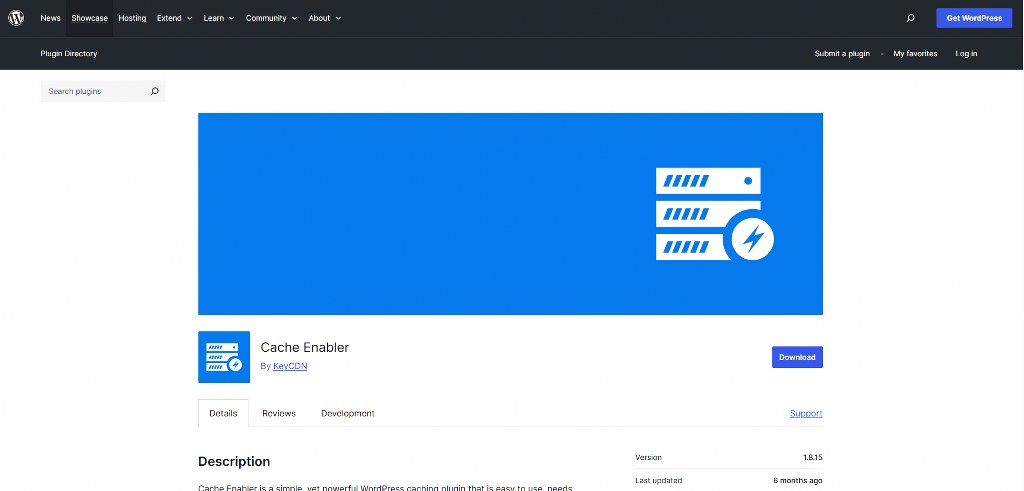
Task: Open the Submit a plugin link
Action: 842,54
